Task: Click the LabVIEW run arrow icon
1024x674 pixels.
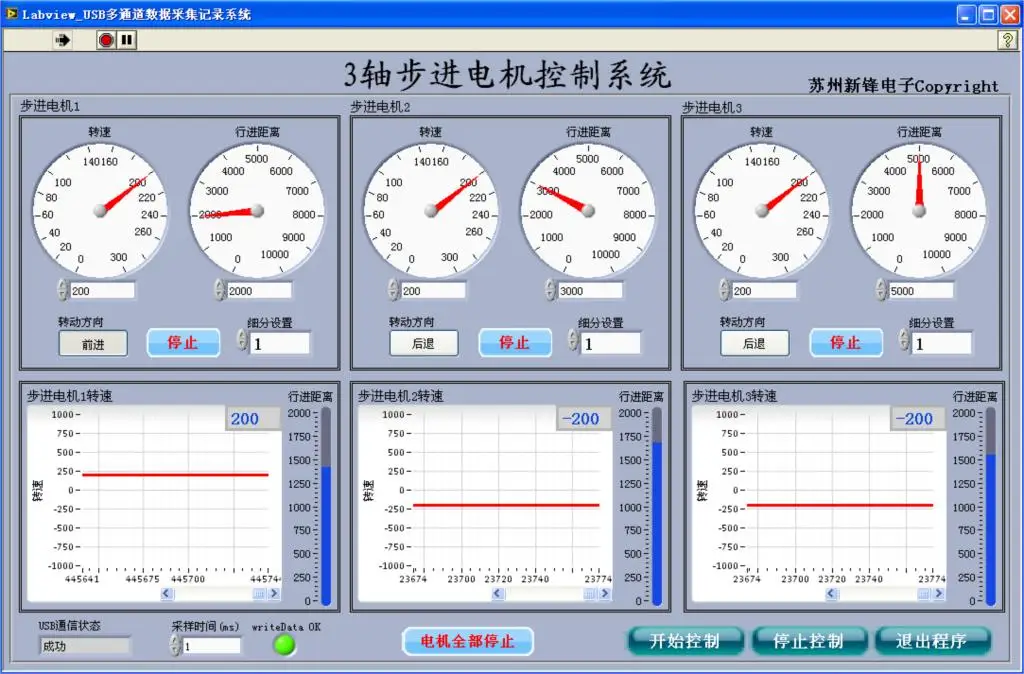Action: tap(63, 40)
